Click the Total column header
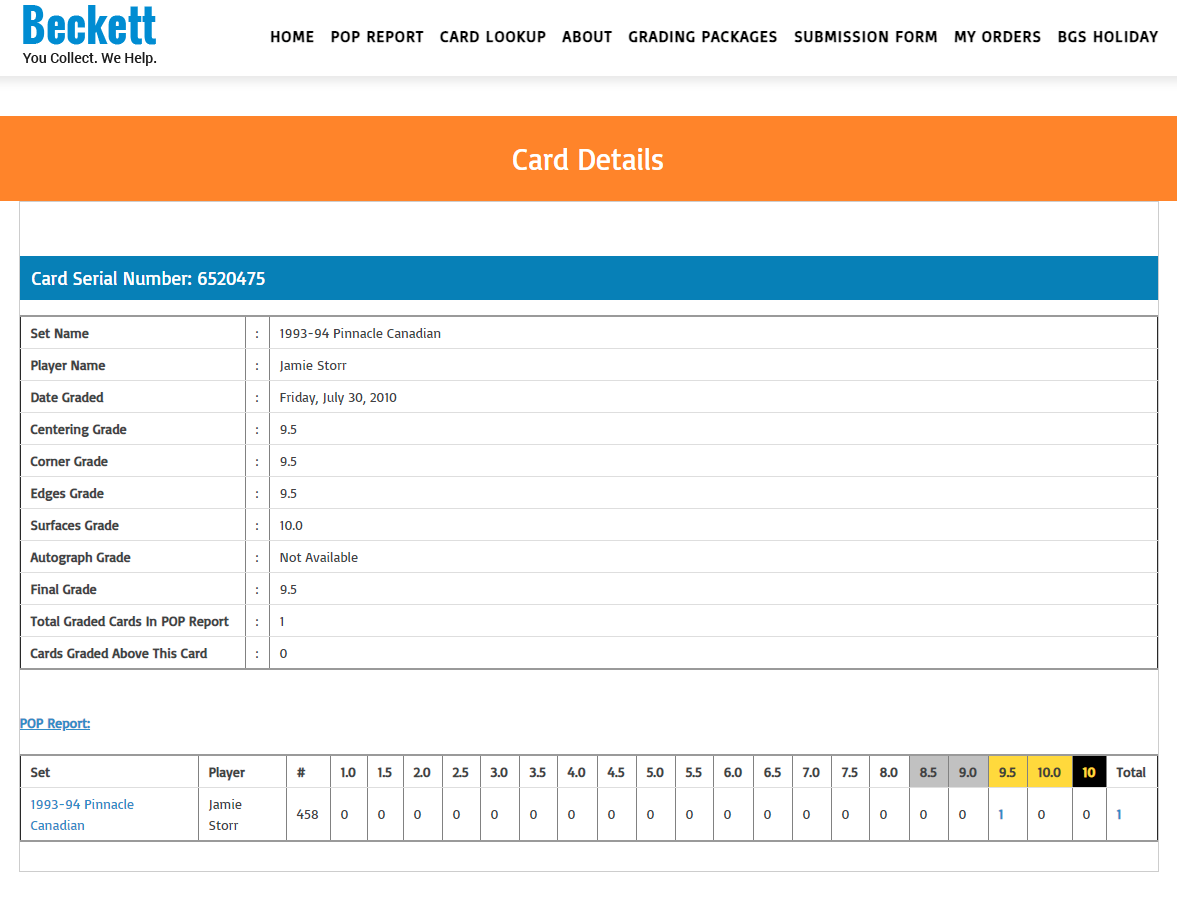The width and height of the screenshot is (1177, 900). coord(1130,772)
